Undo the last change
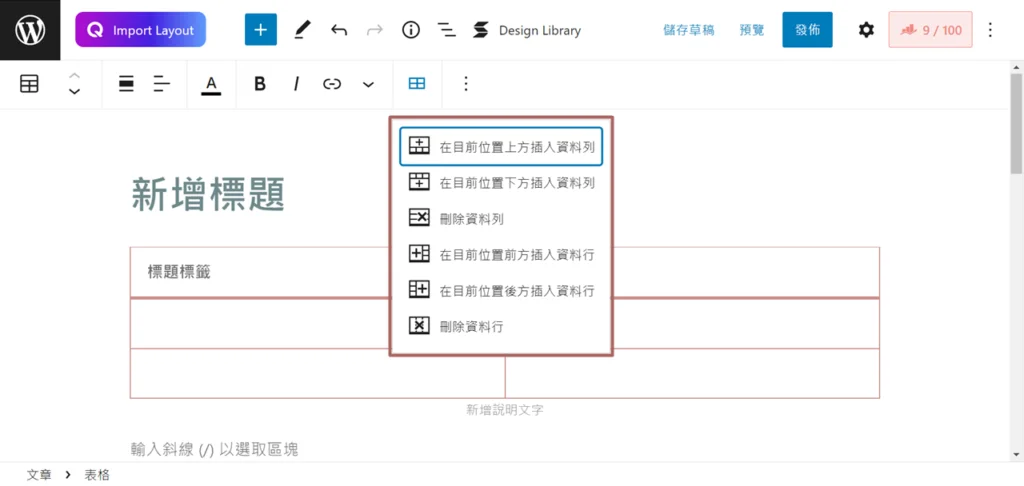Screen dimensions: 1024x486 [x=338, y=30]
